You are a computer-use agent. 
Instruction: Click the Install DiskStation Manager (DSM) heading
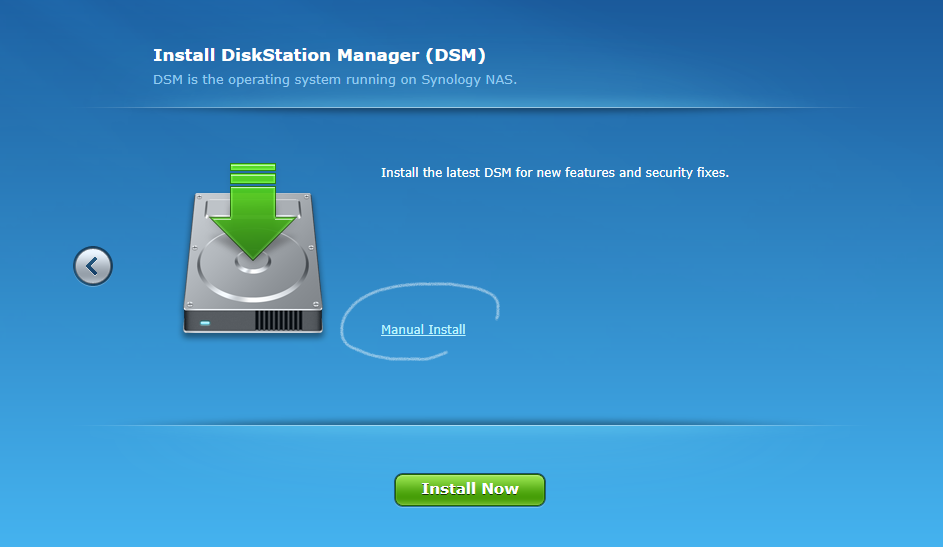tap(319, 55)
